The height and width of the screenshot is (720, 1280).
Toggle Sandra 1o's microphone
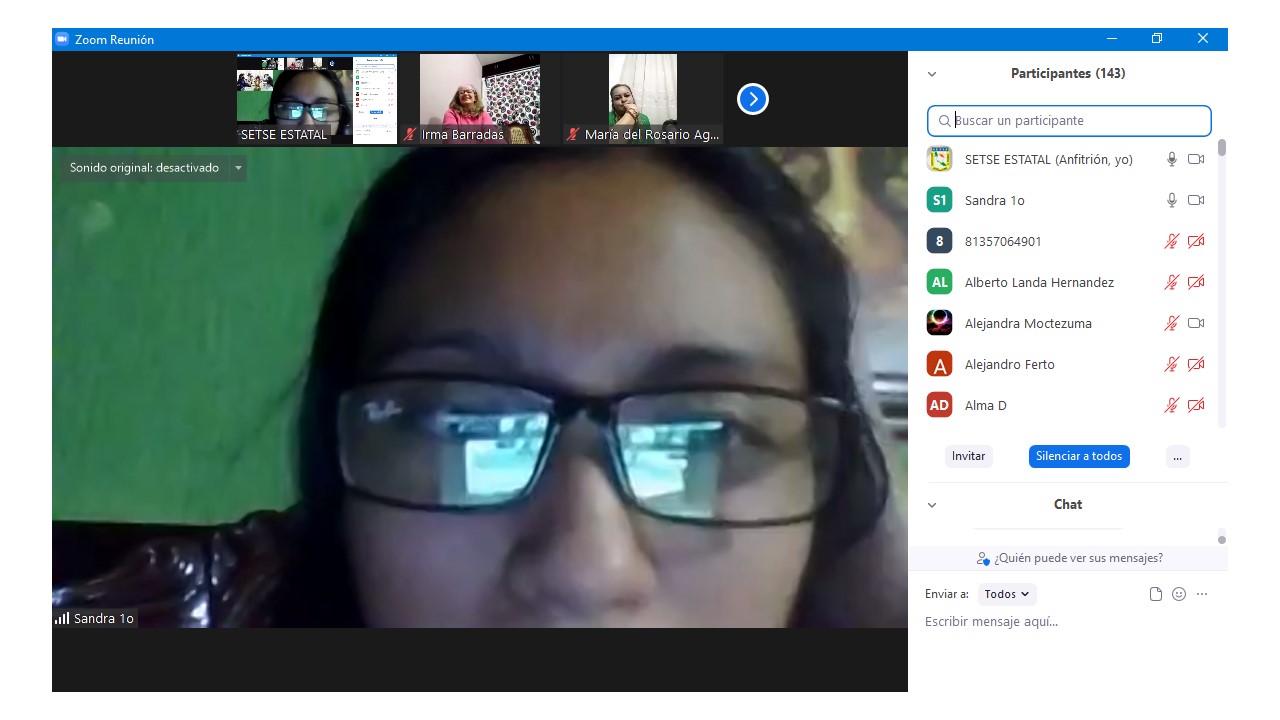pos(1172,200)
